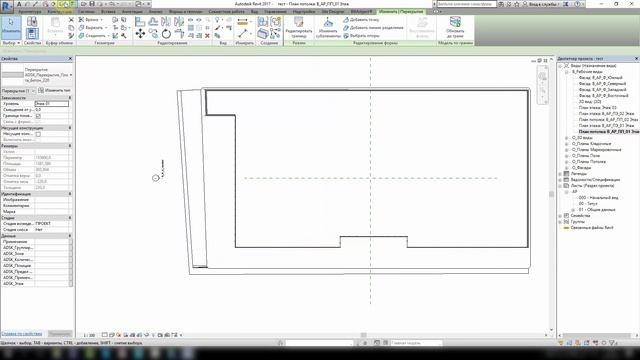Click the Properties palette icon in ribbon
Screen dimensions: 640x360
[x=32, y=34]
